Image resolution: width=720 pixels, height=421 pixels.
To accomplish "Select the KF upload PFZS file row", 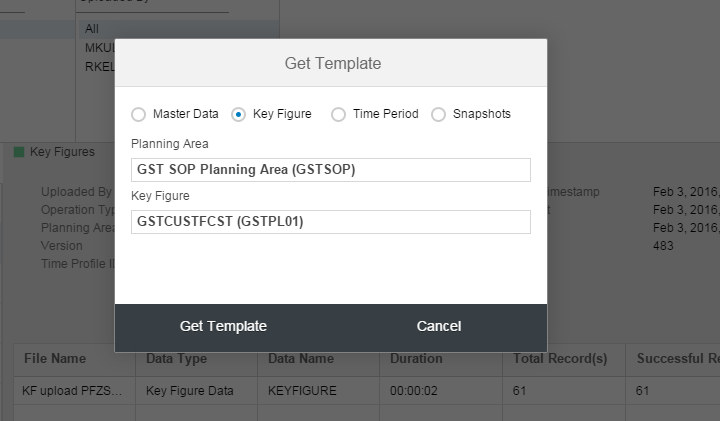I will coord(367,391).
